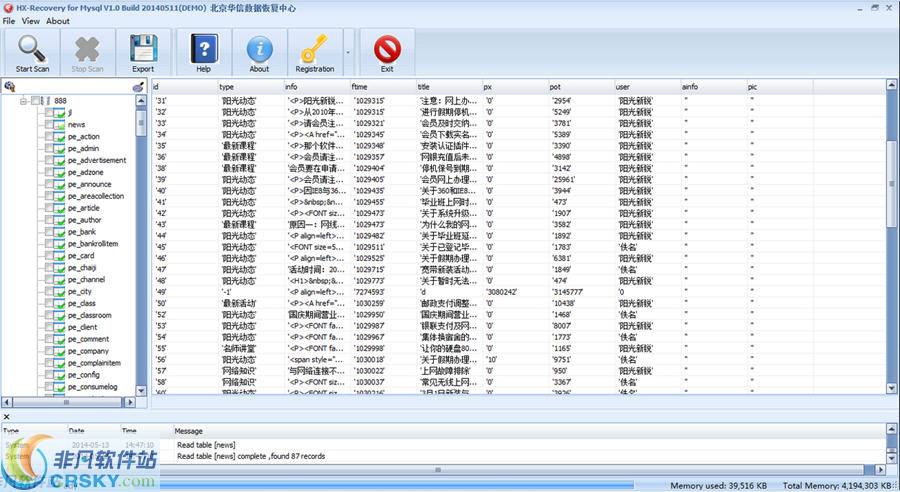Select the pe_complainitem table in the tree
The height and width of the screenshot is (492, 900).
click(x=94, y=363)
